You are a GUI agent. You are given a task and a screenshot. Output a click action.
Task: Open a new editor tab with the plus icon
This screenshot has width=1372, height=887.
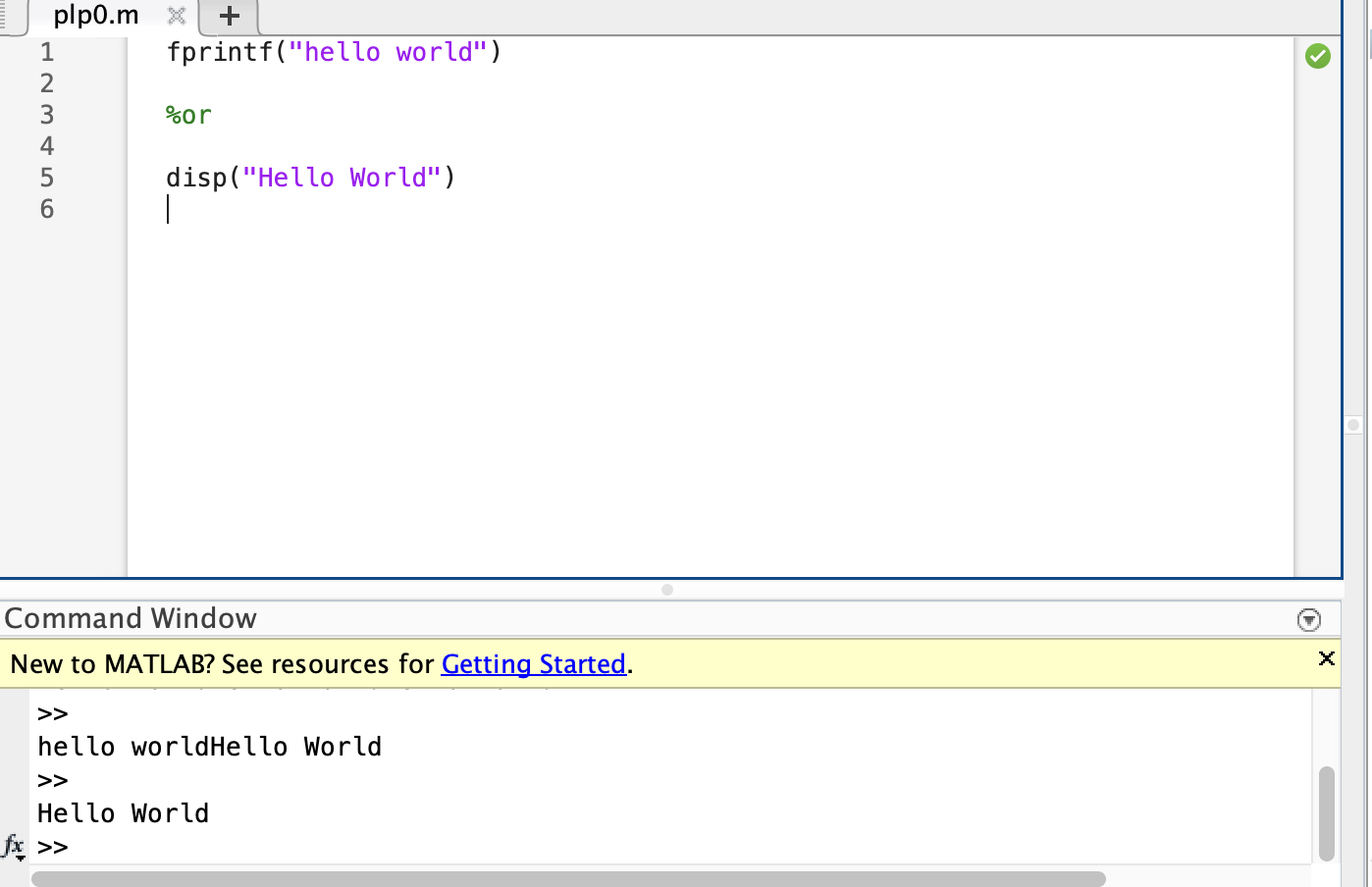[228, 16]
